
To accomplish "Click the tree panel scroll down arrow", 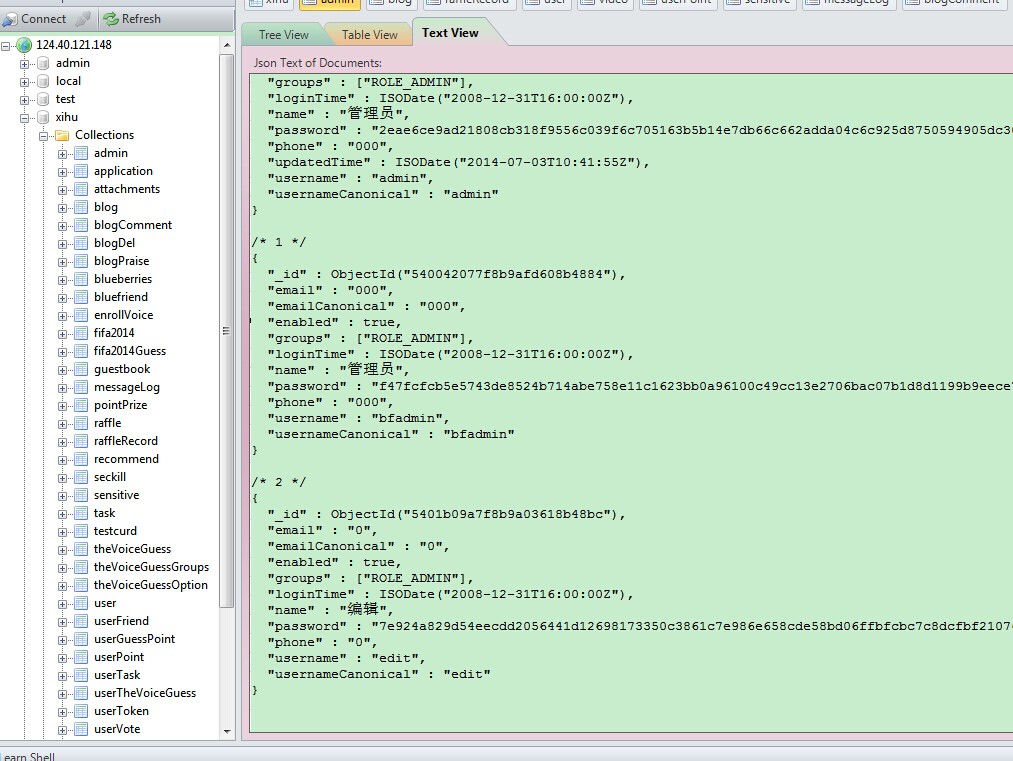I will coord(227,731).
